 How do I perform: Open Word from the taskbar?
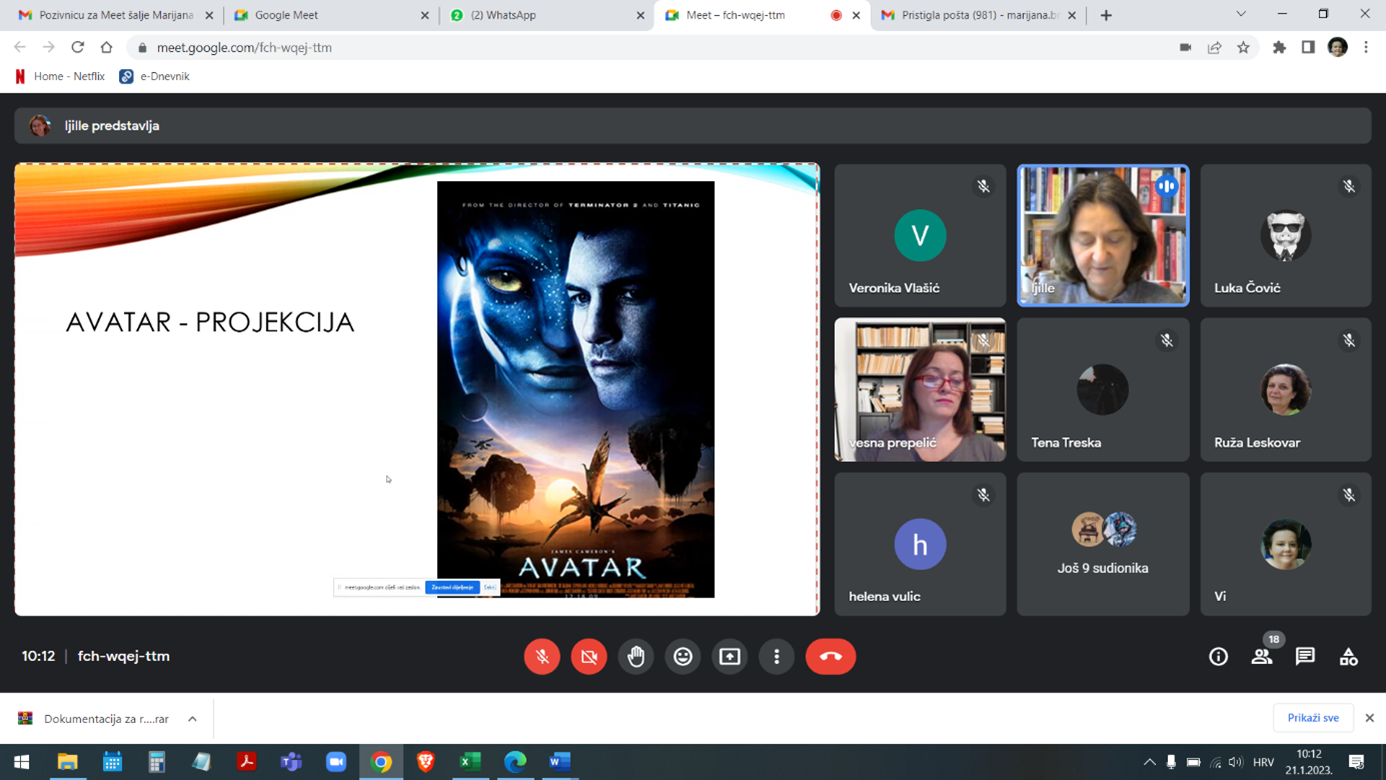tap(560, 762)
